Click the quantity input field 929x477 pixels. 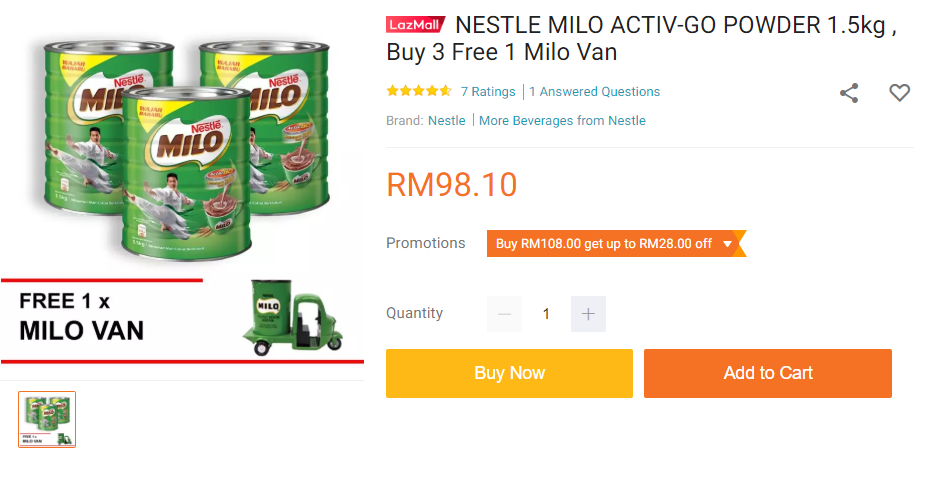[546, 314]
